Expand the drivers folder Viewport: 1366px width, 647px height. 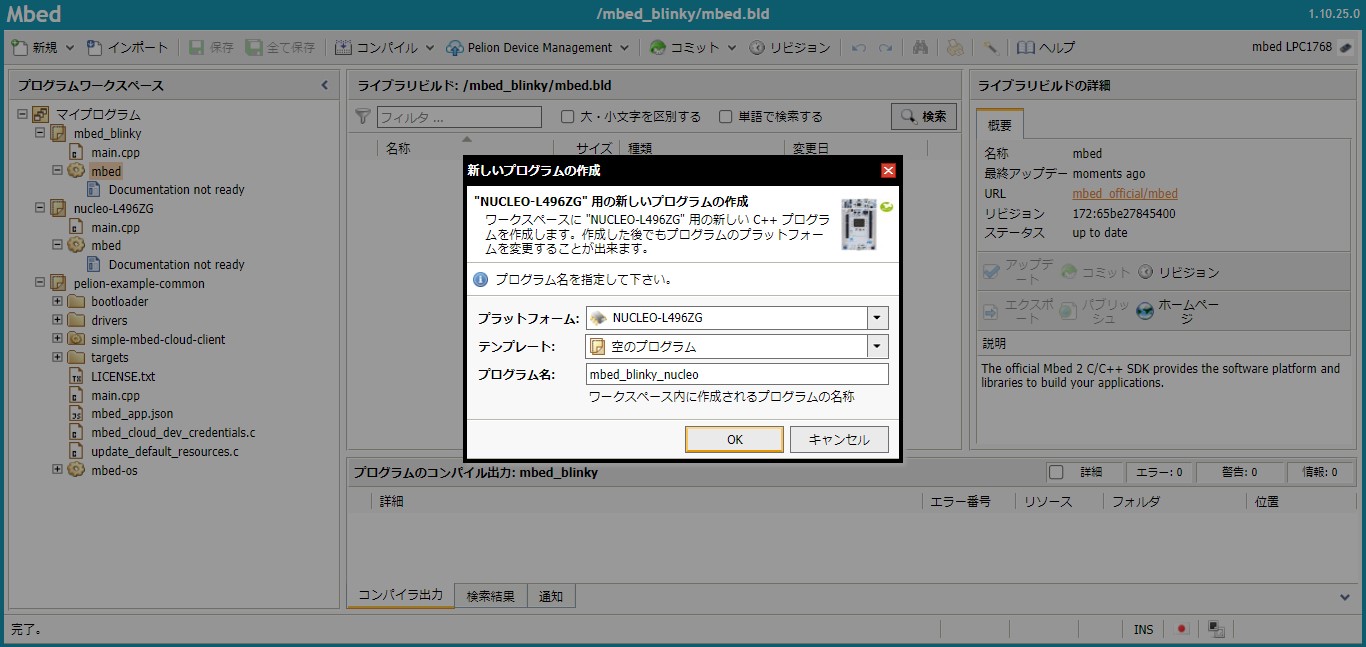[x=58, y=320]
